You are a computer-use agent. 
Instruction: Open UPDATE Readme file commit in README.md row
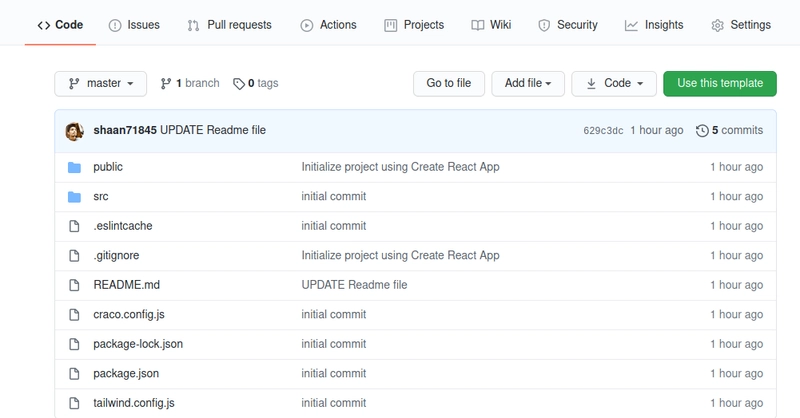(x=355, y=285)
